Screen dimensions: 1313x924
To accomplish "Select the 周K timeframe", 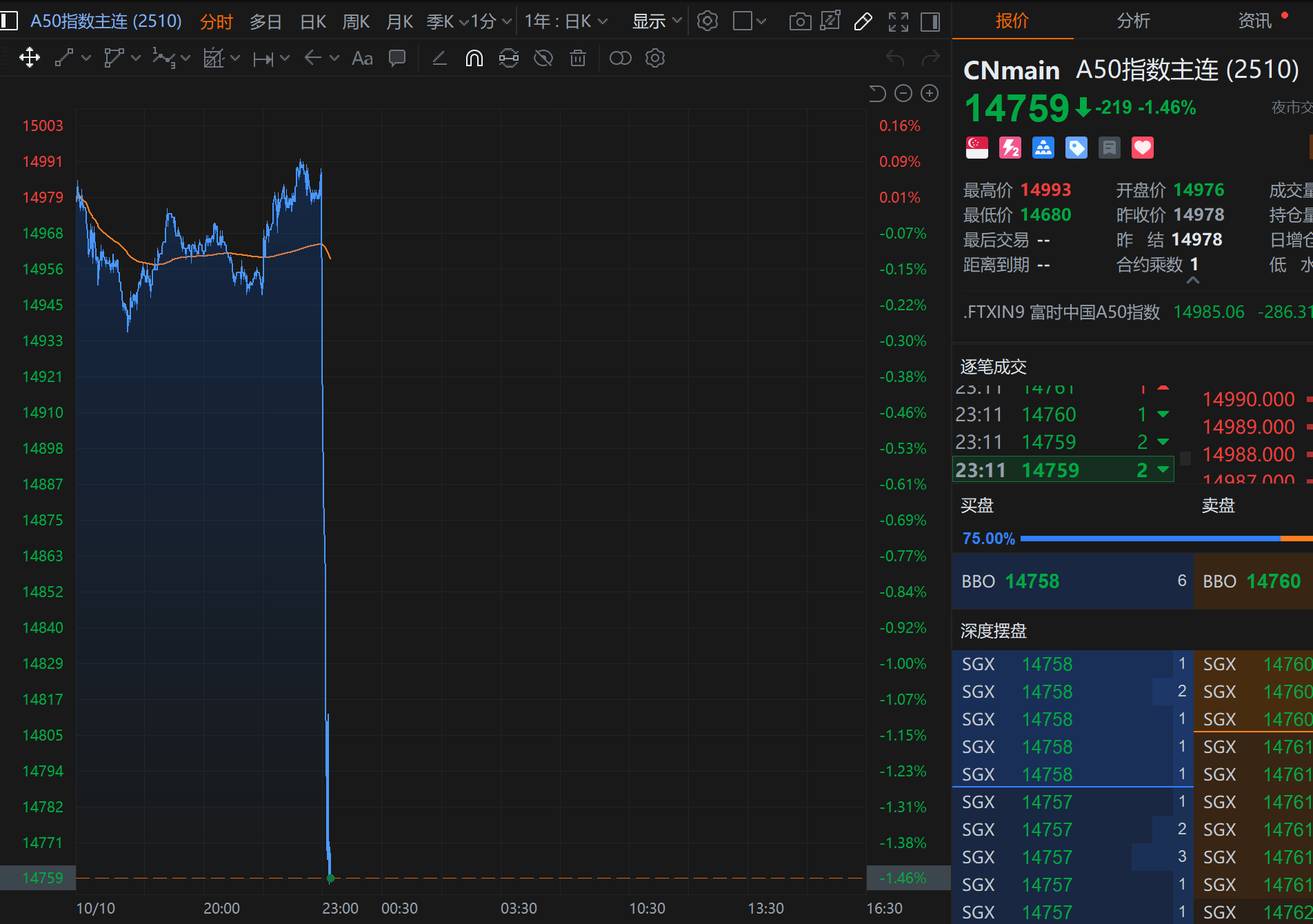I will [356, 22].
